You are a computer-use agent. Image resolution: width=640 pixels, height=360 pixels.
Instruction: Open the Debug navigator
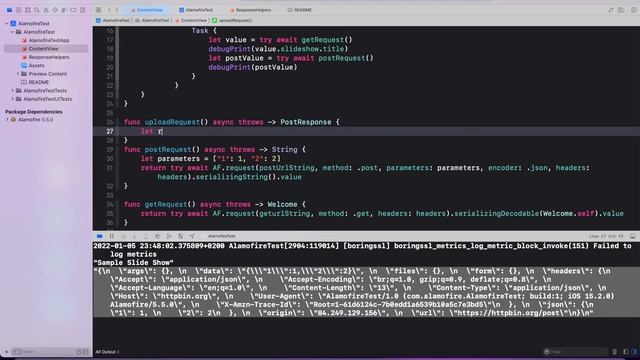coord(64,10)
